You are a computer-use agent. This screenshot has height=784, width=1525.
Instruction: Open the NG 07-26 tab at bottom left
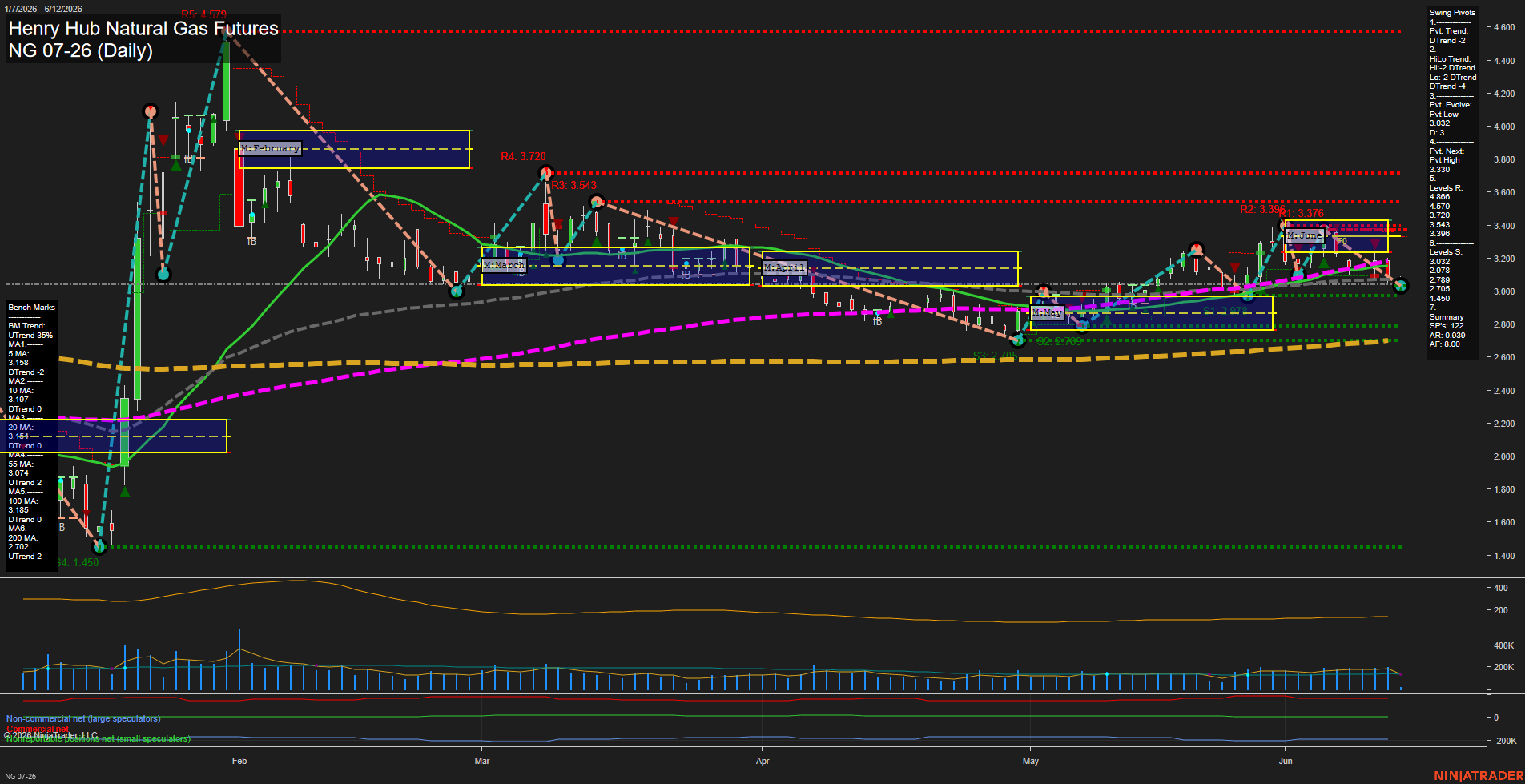pyautogui.click(x=20, y=776)
